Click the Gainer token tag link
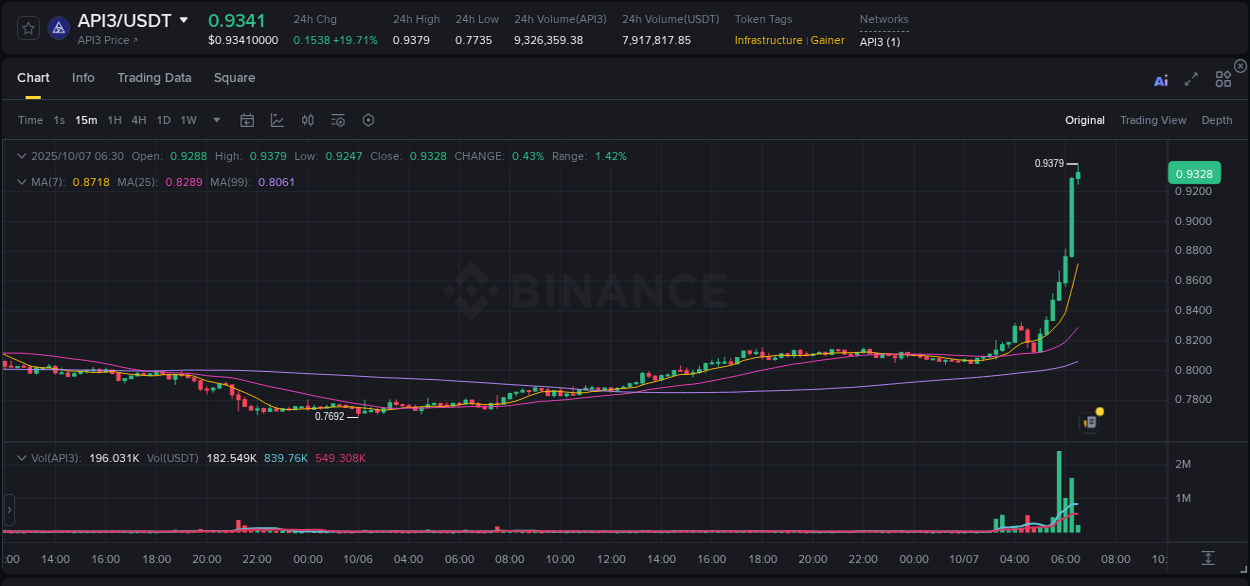 coord(827,41)
